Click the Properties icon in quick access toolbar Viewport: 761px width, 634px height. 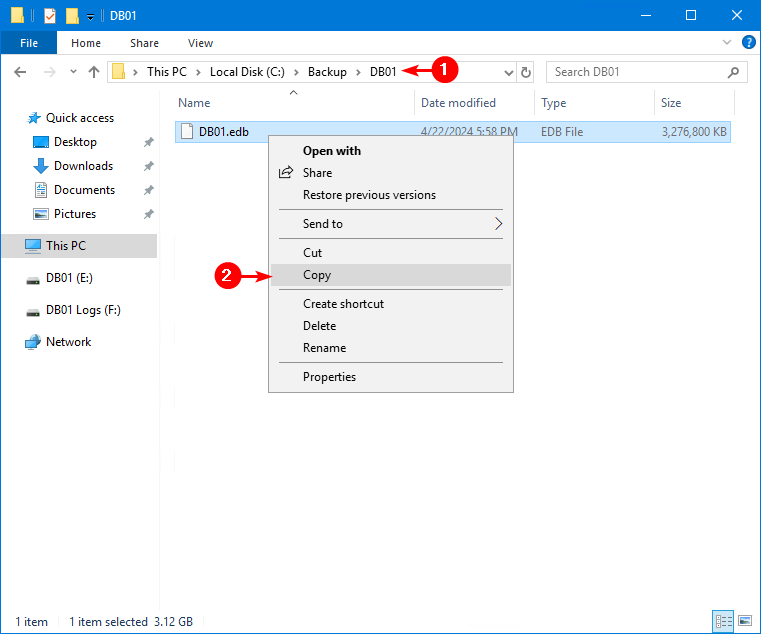pyautogui.click(x=50, y=16)
